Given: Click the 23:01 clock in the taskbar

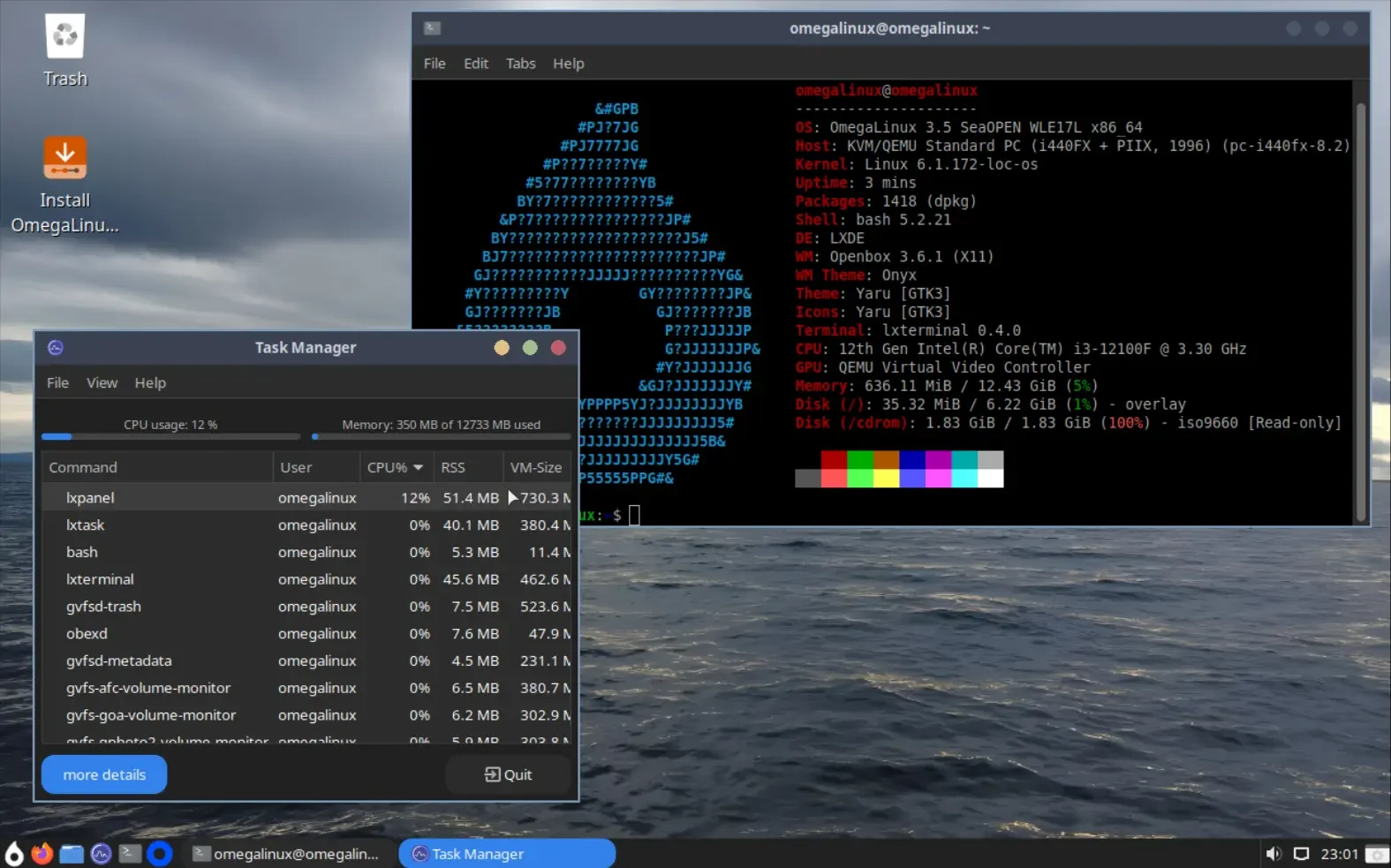Looking at the screenshot, I should 1339,854.
